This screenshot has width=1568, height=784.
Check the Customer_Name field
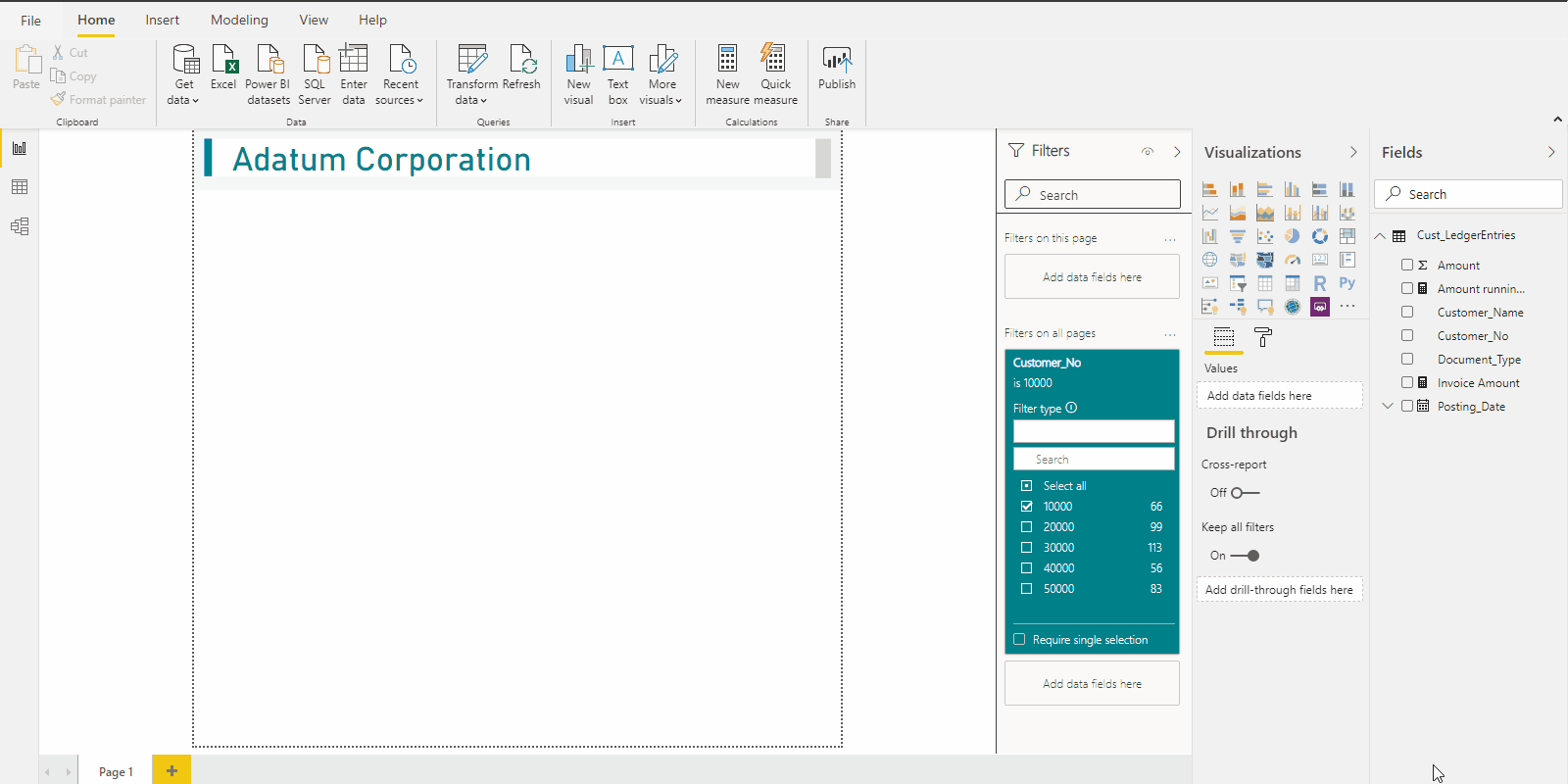[x=1407, y=312]
